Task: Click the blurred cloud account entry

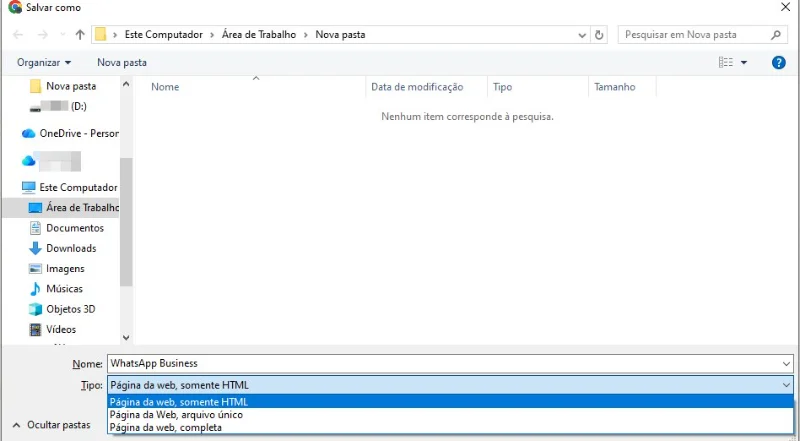Action: (51, 161)
